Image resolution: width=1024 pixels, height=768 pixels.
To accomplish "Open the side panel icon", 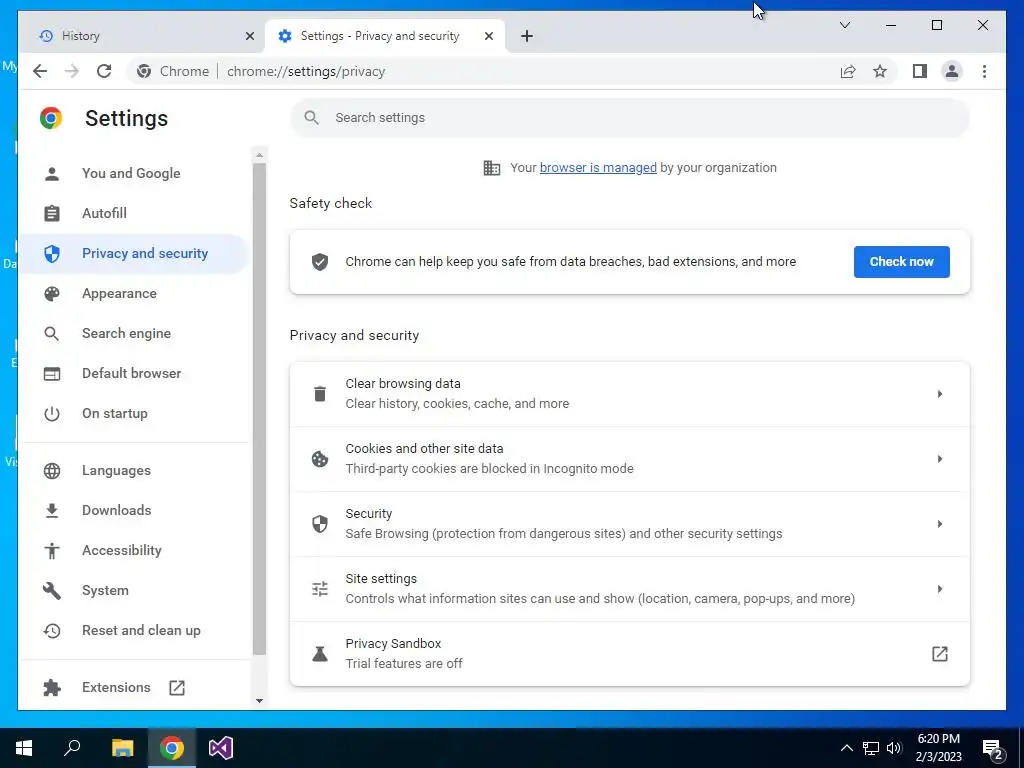I will [920, 71].
